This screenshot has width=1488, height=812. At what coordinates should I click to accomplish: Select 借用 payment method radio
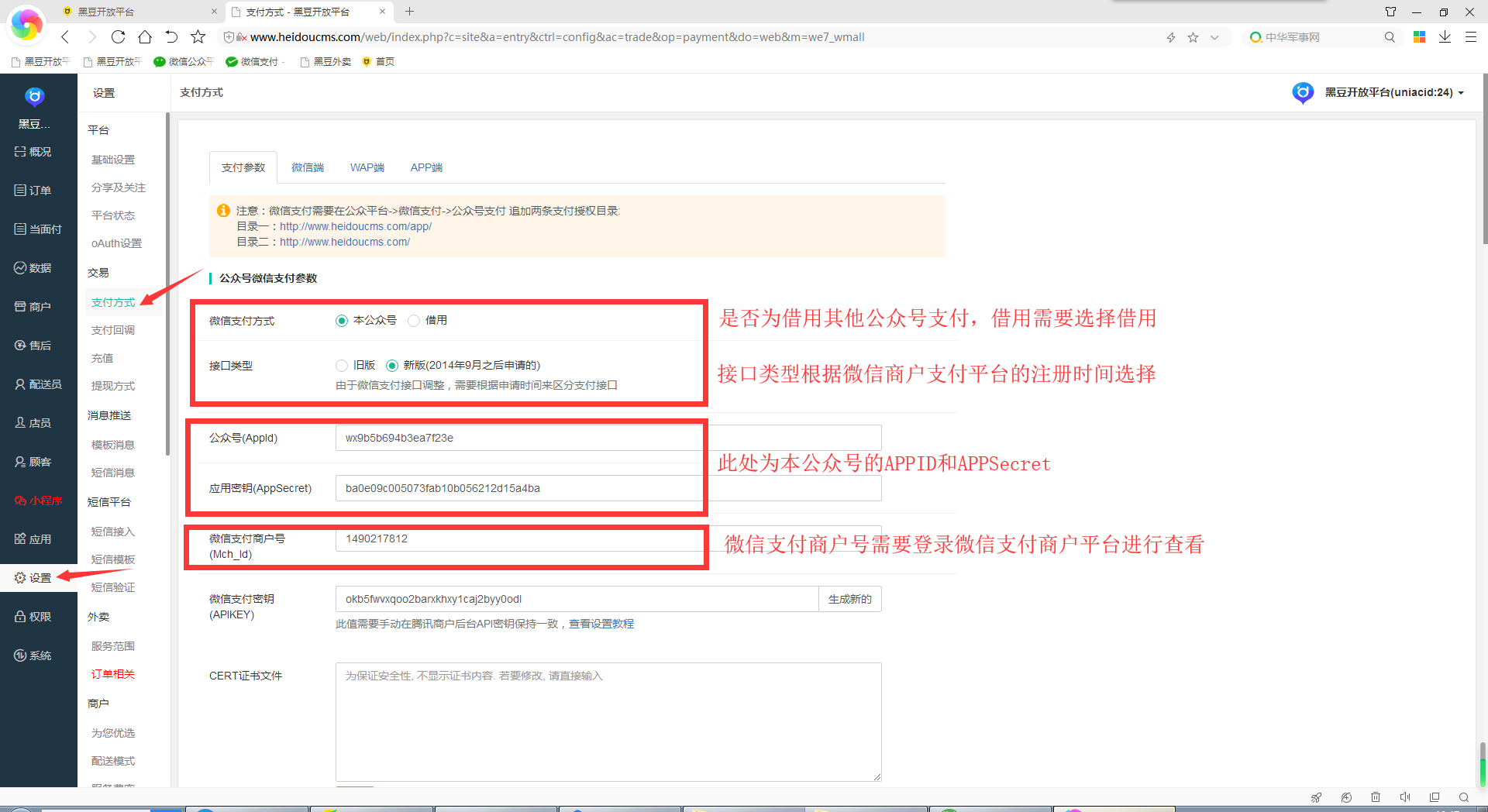click(x=414, y=321)
